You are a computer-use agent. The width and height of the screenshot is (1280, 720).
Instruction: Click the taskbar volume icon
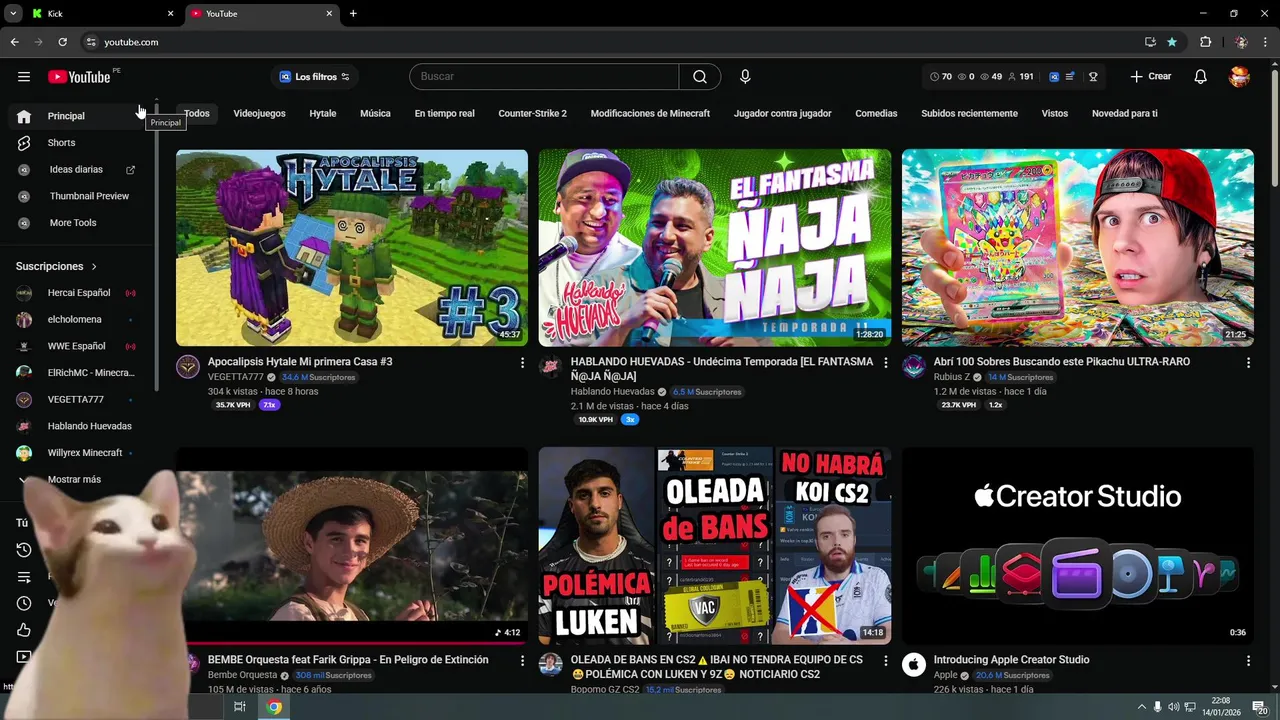tap(1173, 707)
